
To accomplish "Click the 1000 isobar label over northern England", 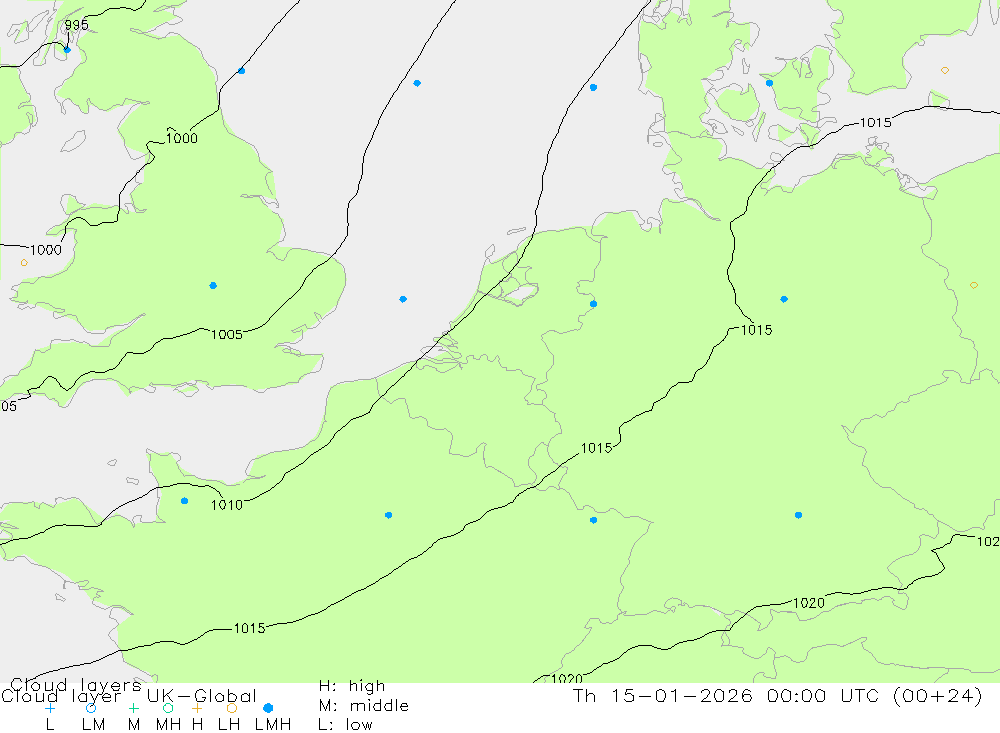I will [x=182, y=138].
